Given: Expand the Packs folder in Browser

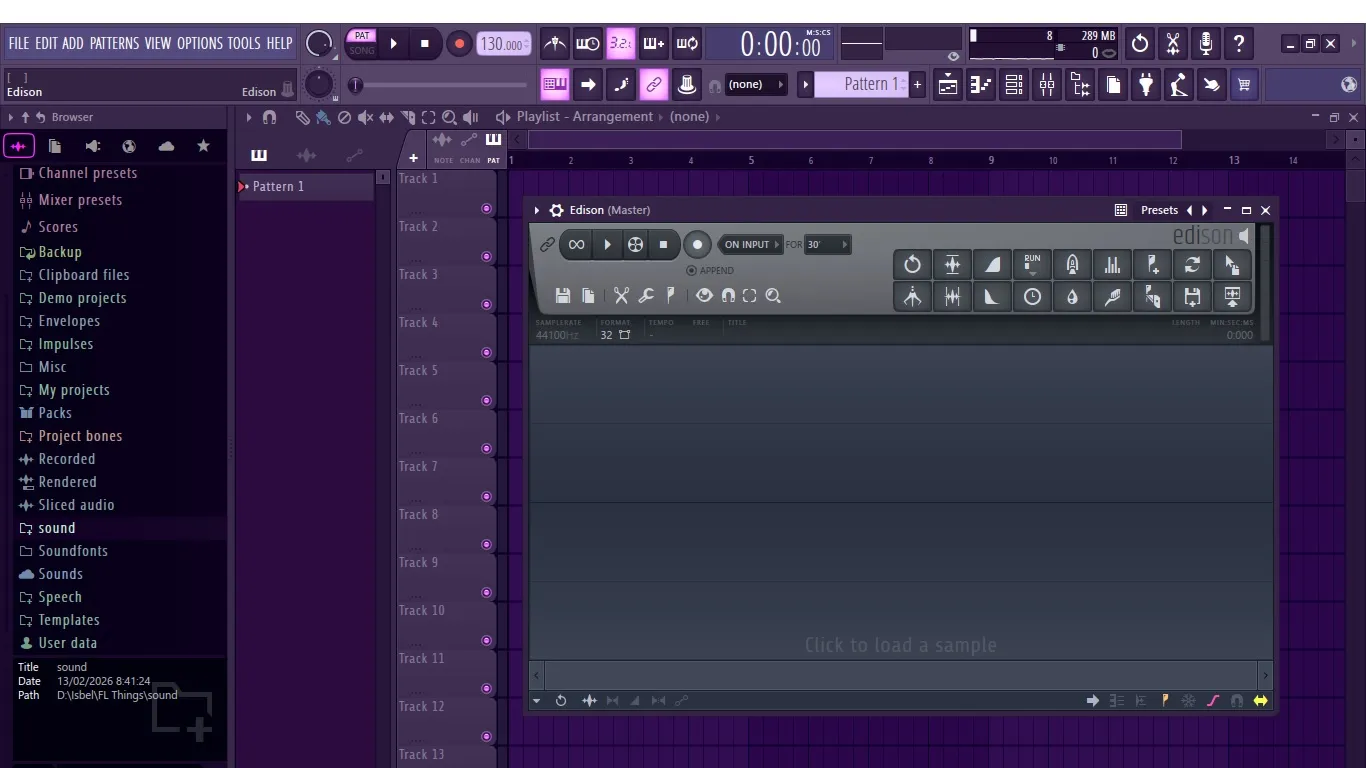Looking at the screenshot, I should [45, 413].
